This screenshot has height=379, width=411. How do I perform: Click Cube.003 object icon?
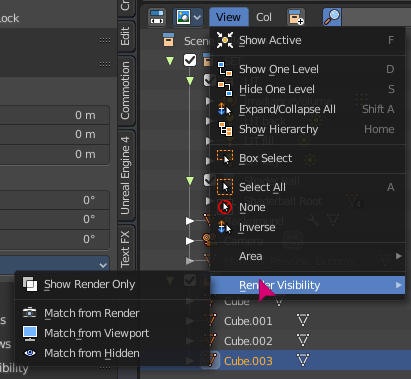pos(211,360)
